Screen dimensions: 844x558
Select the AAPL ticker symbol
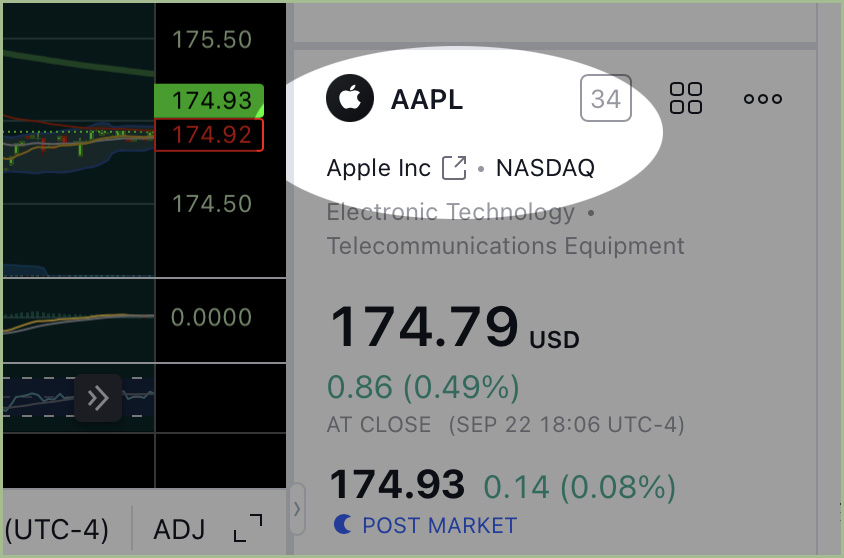tap(427, 100)
